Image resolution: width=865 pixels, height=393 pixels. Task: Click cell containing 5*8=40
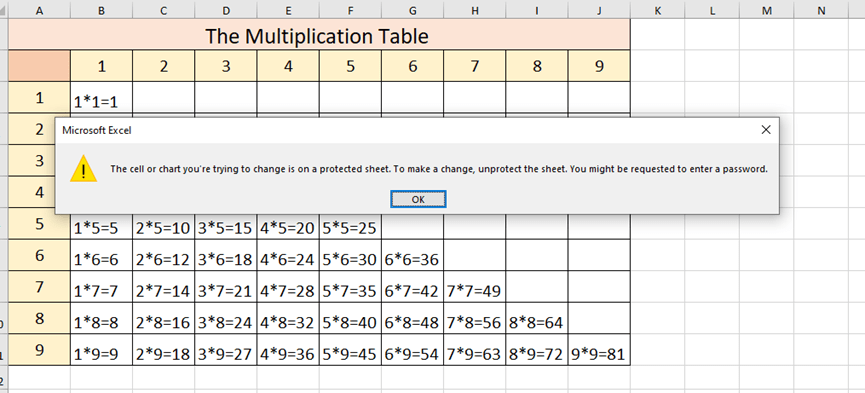click(x=350, y=318)
